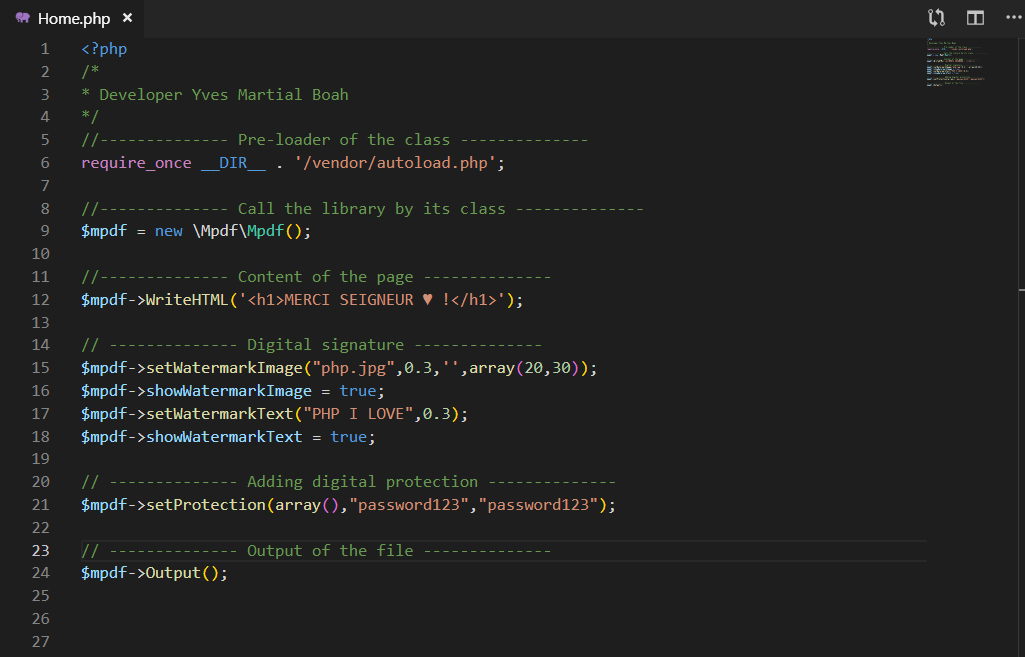Click the setWatermarkImage method name
This screenshot has height=657, width=1025.
pyautogui.click(x=224, y=368)
